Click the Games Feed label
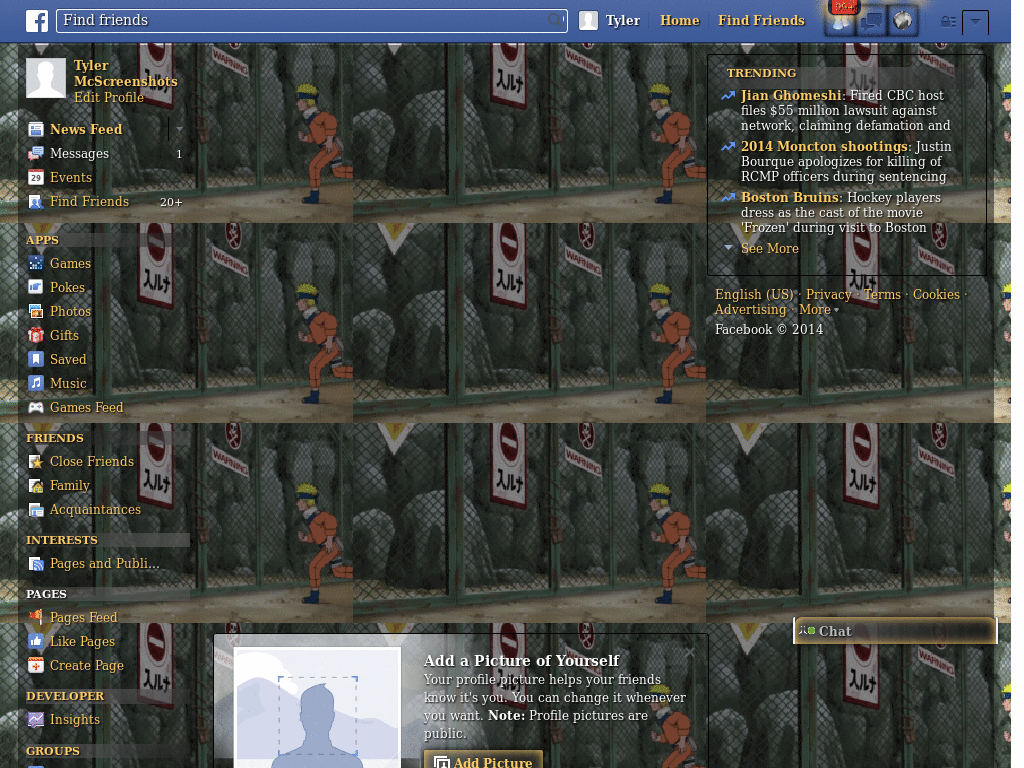The width and height of the screenshot is (1024, 768). 86,408
